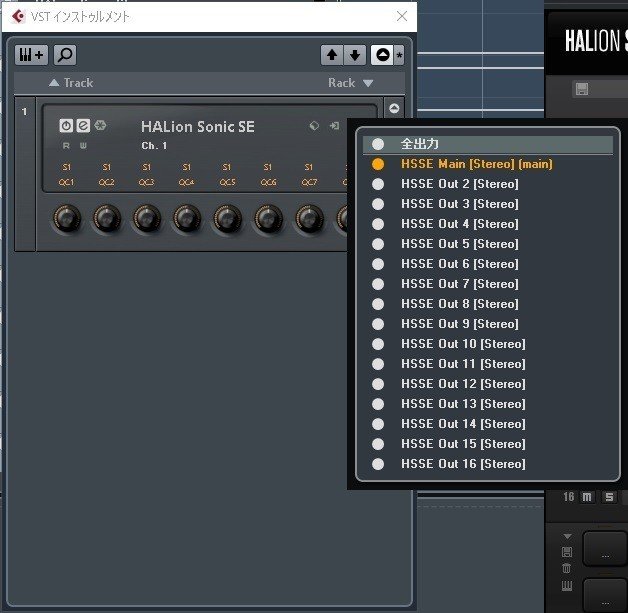Click the QC1 quick control knob
The width and height of the screenshot is (628, 613).
coord(67,218)
